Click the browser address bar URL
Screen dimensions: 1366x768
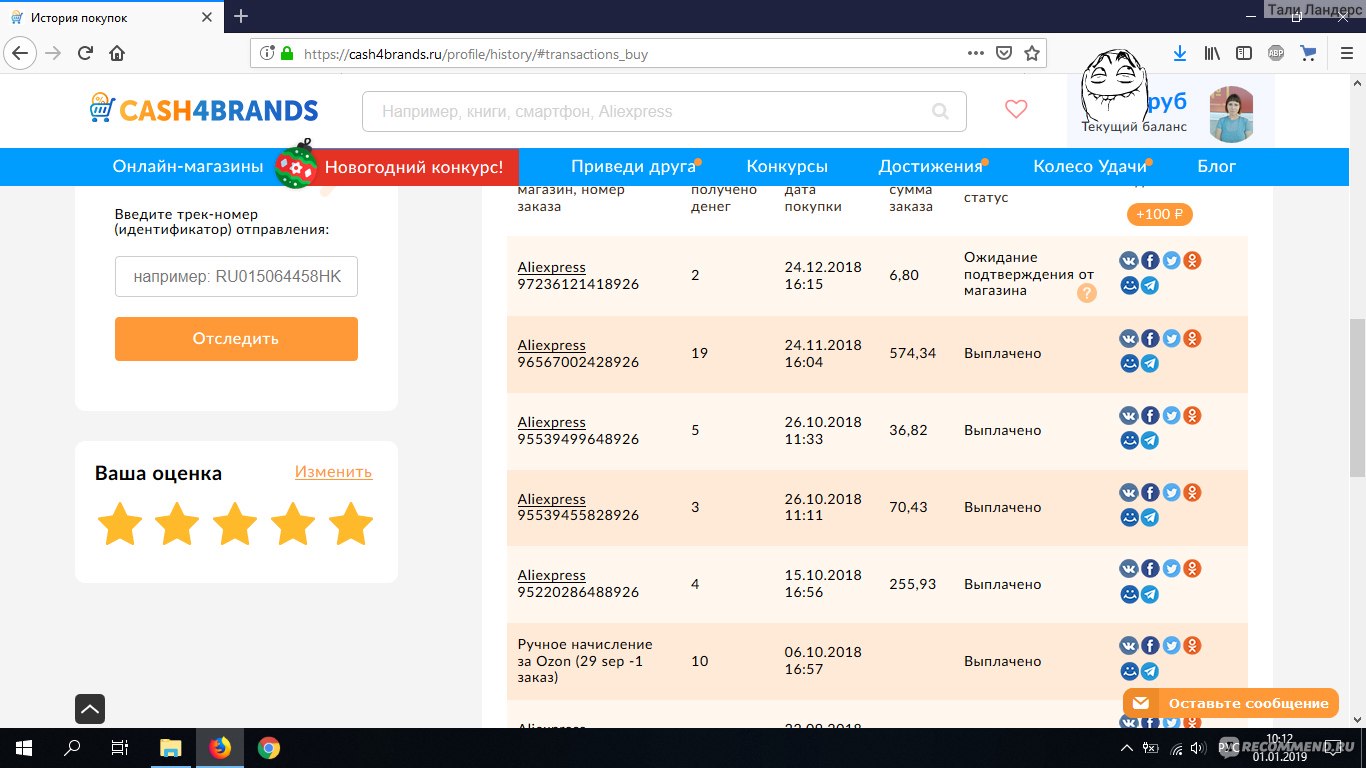pos(475,54)
